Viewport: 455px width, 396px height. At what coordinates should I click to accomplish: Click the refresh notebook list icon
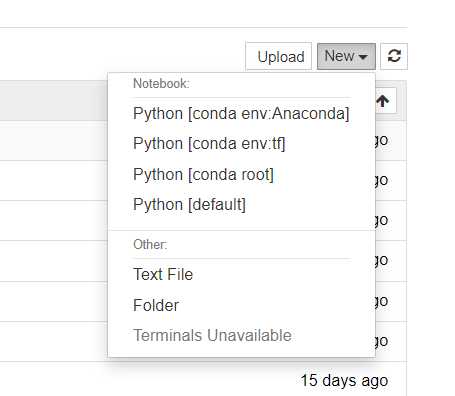[394, 56]
